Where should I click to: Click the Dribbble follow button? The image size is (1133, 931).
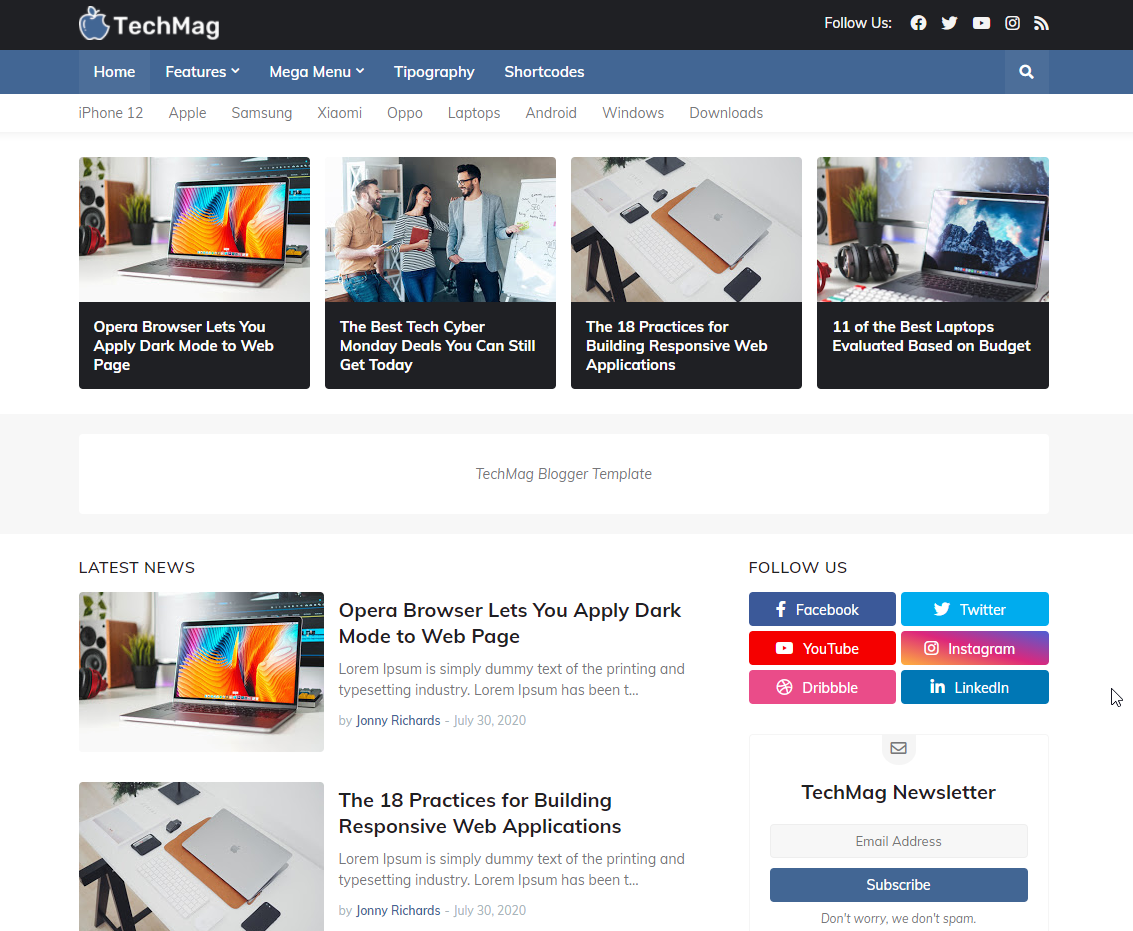coord(822,687)
